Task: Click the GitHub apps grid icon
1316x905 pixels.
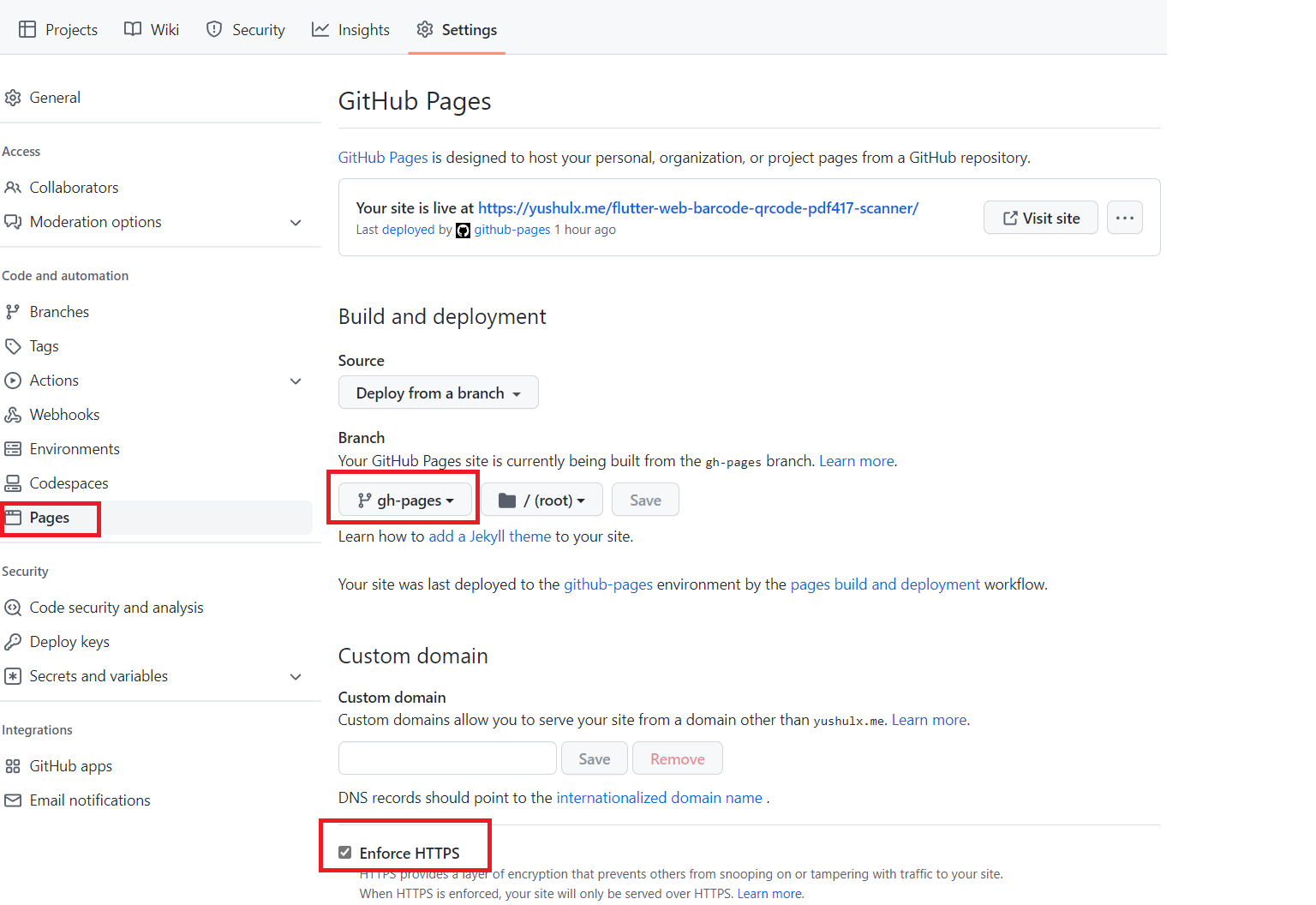Action: pos(13,766)
